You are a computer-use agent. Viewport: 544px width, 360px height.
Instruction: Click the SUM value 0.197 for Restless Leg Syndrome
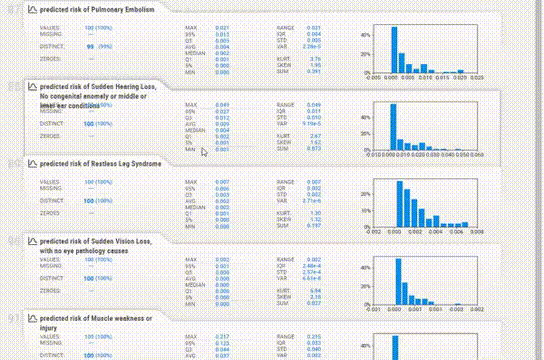pos(314,226)
